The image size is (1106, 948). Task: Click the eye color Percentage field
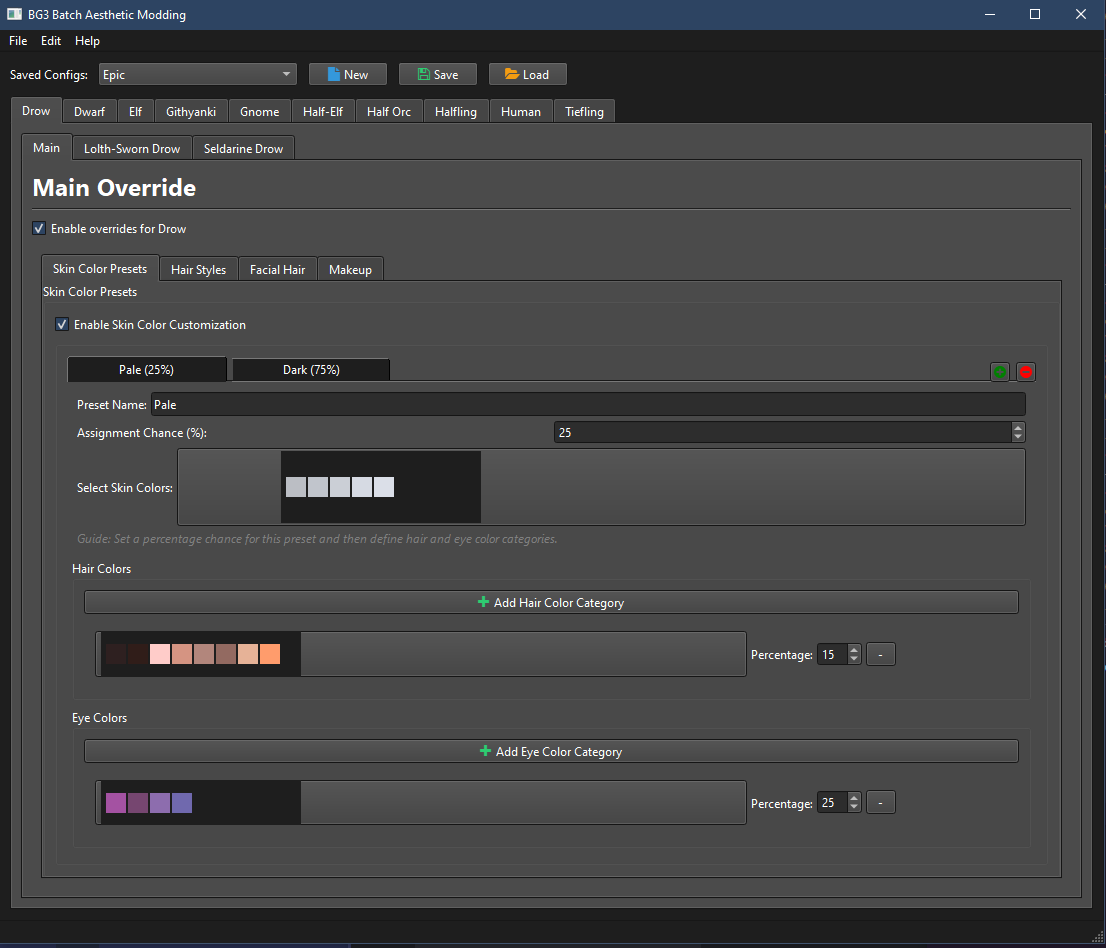[x=832, y=803]
